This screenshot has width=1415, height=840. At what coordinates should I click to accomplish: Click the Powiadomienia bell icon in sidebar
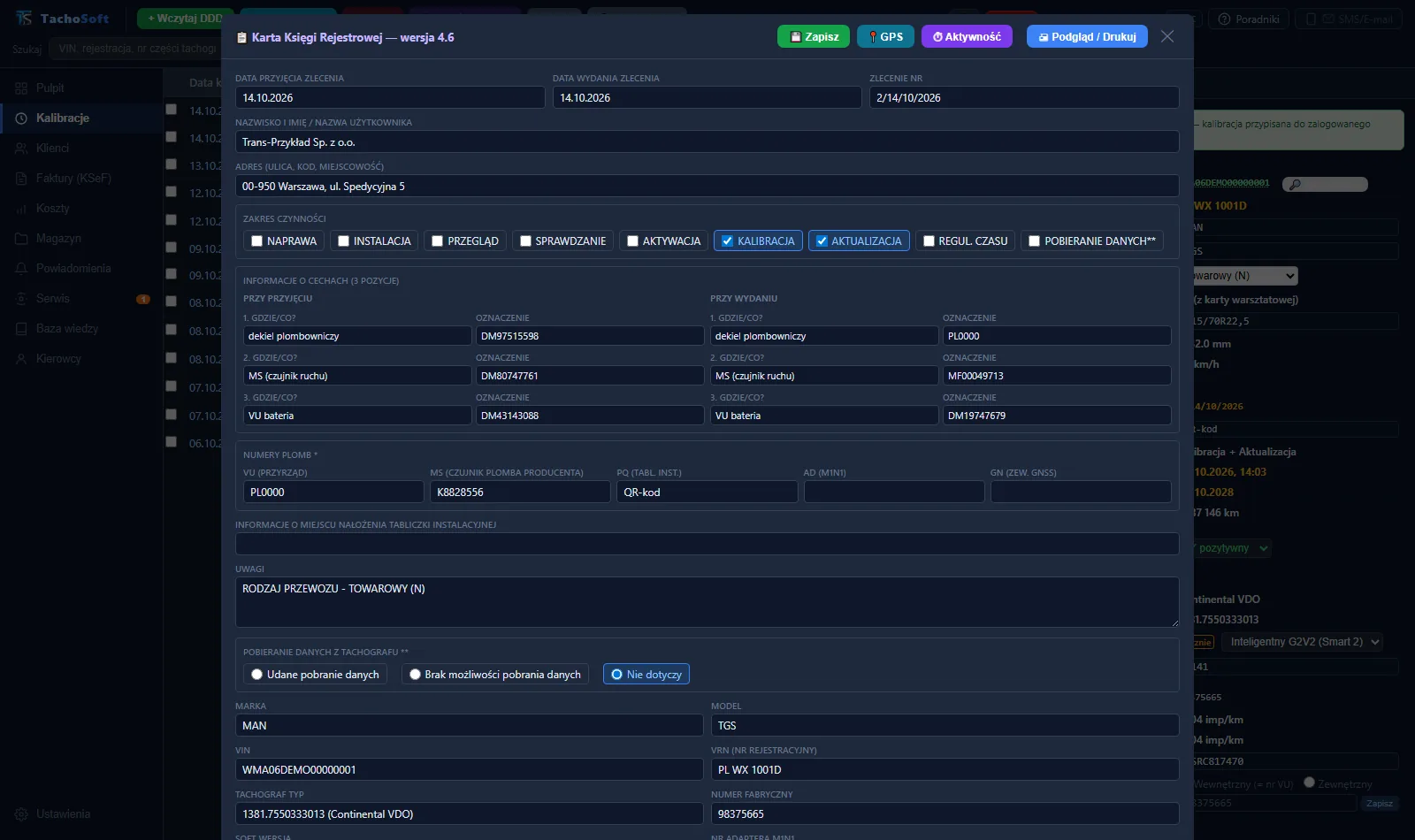coord(21,268)
